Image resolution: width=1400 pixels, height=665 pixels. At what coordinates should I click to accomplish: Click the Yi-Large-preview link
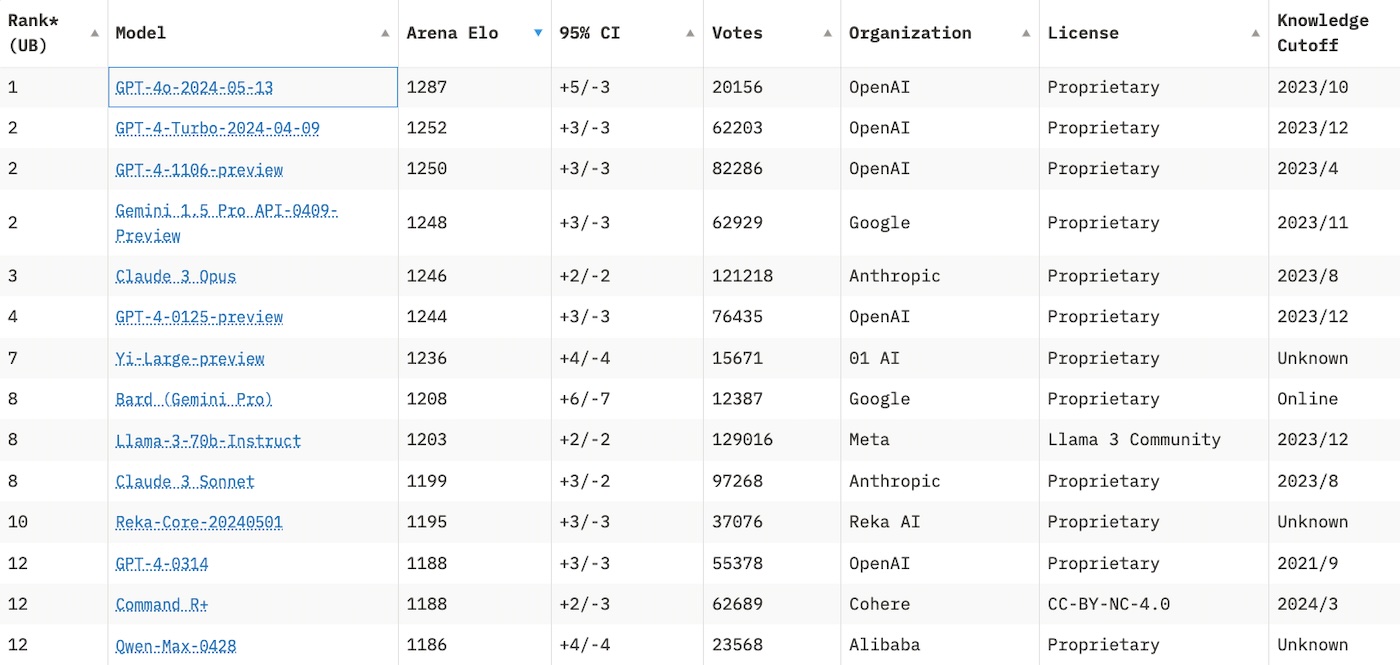pyautogui.click(x=190, y=358)
